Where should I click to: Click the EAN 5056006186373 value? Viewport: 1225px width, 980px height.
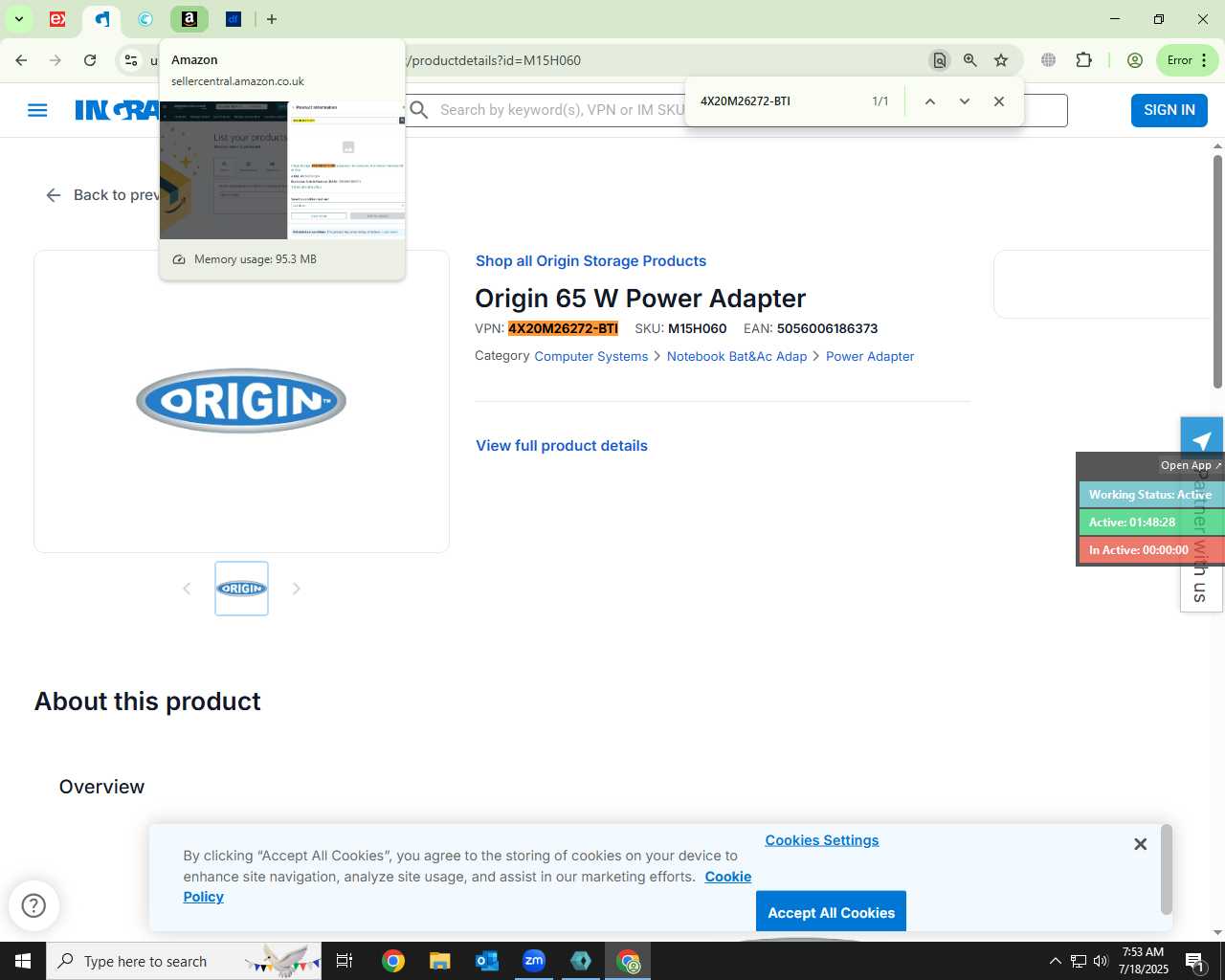pos(827,328)
